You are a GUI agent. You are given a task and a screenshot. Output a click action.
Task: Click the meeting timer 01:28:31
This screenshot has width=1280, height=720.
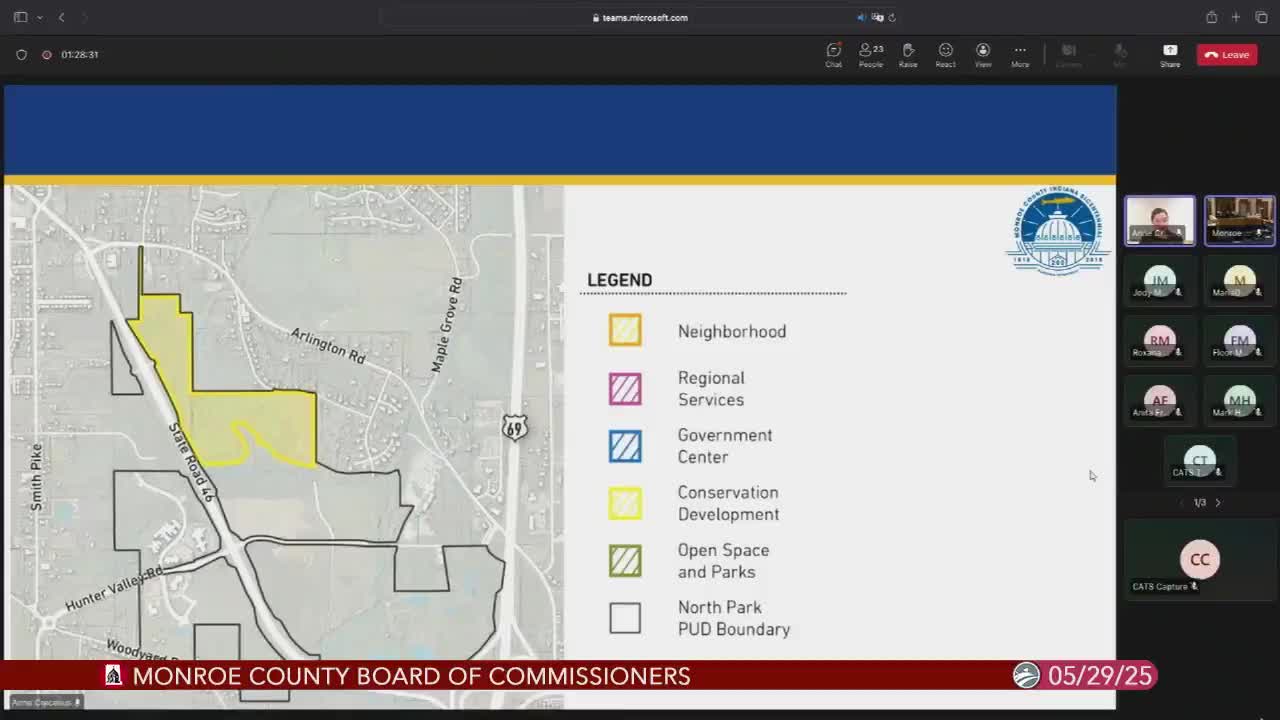tap(80, 55)
